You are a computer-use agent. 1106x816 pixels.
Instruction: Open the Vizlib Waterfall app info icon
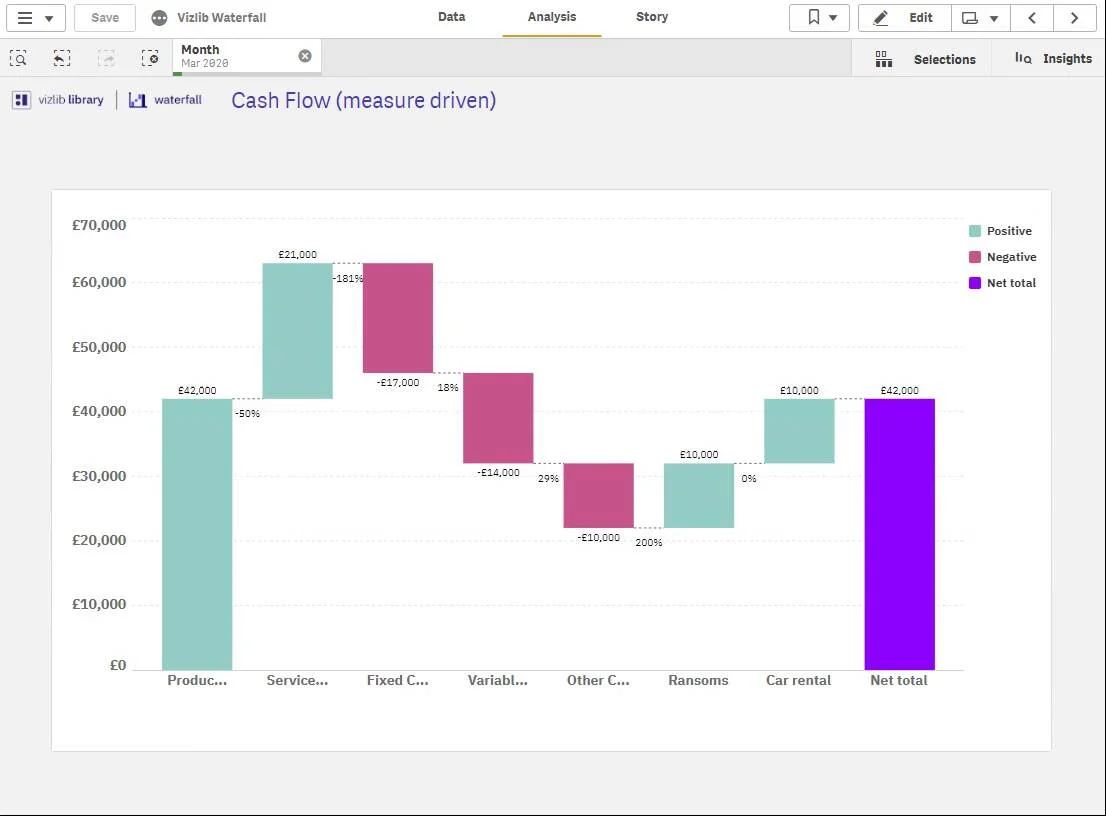click(159, 18)
